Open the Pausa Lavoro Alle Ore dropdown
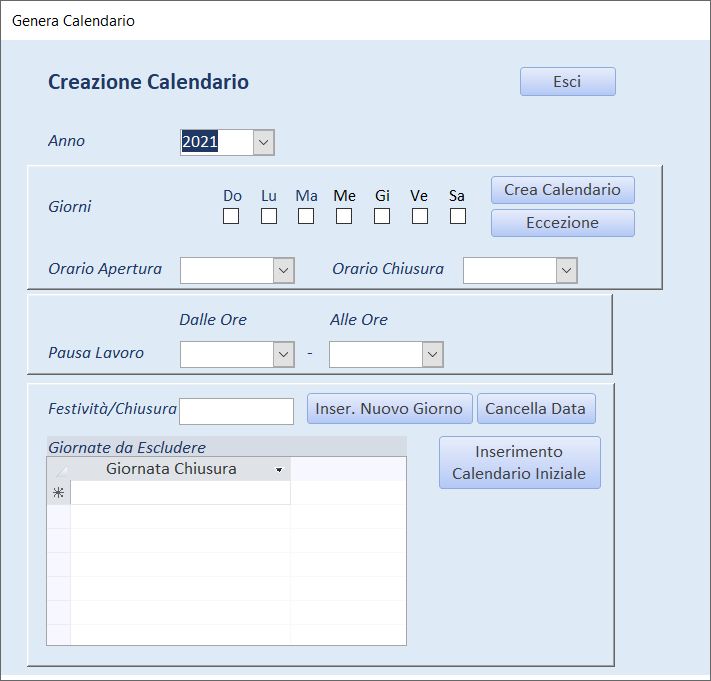This screenshot has width=711, height=681. (433, 354)
